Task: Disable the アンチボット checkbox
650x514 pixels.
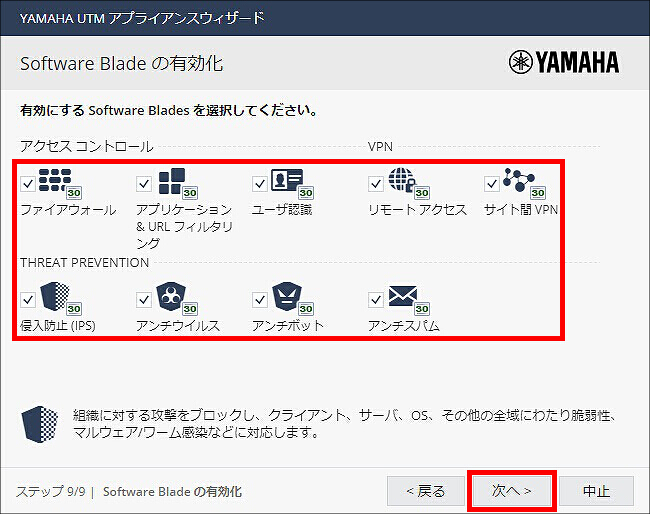Action: [260, 299]
